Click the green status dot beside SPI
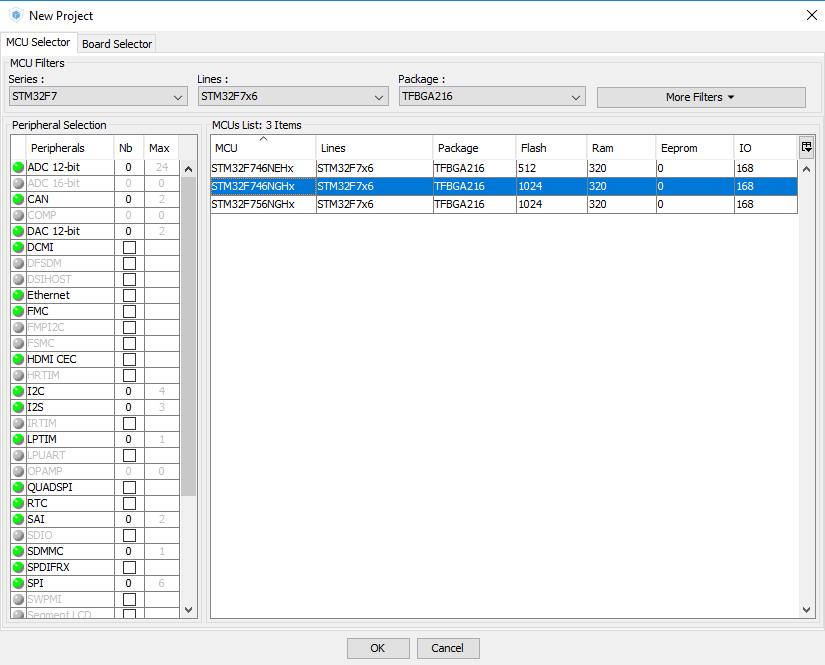The width and height of the screenshot is (825, 665). (18, 583)
